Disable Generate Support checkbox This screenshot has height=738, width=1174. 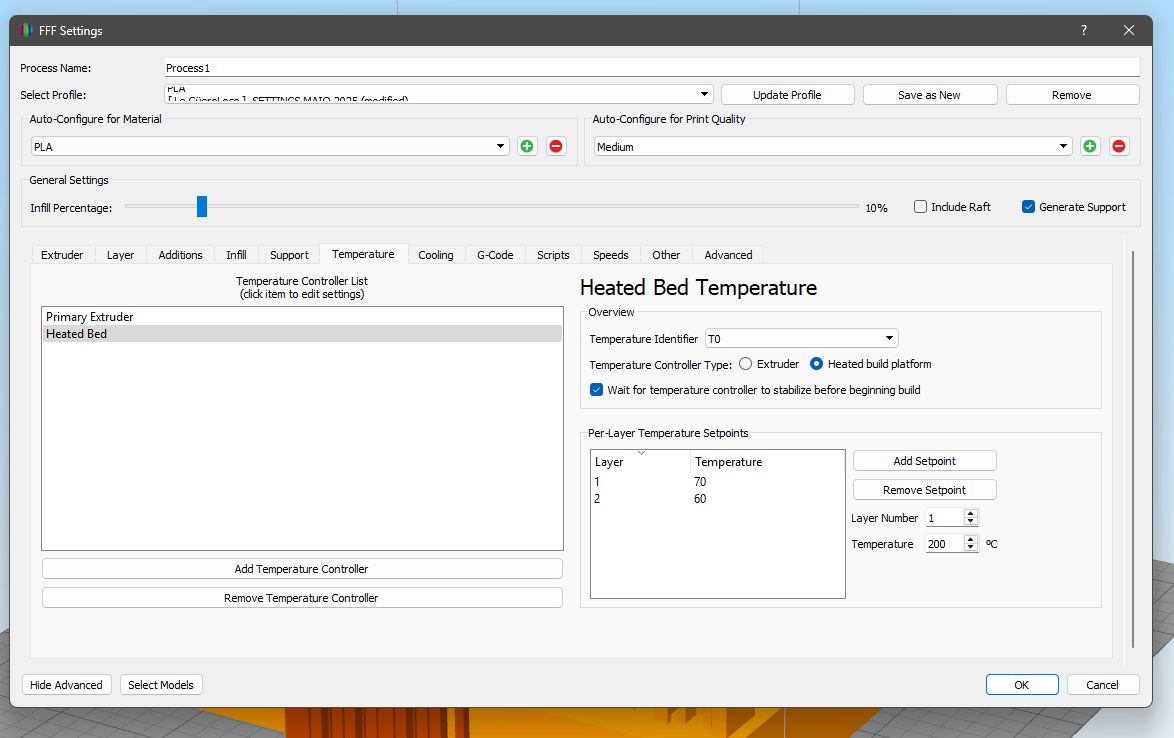click(1029, 207)
